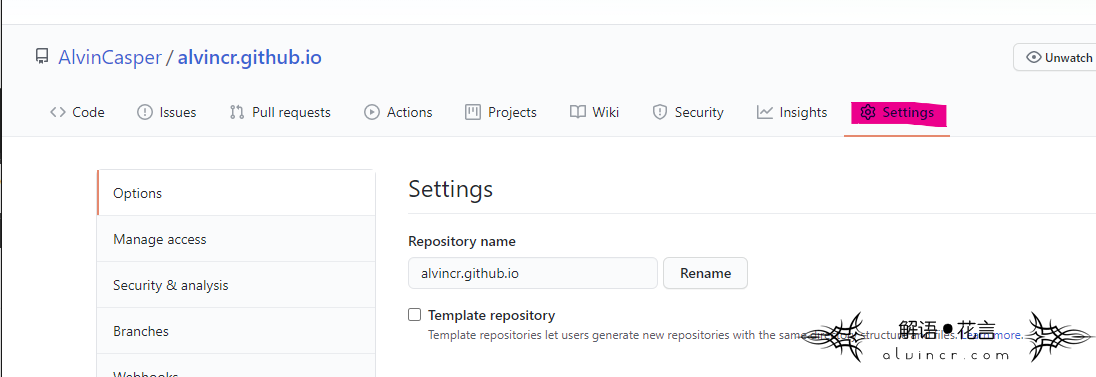The width and height of the screenshot is (1096, 377).
Task: Go to the Pull requests tab
Action: click(280, 112)
